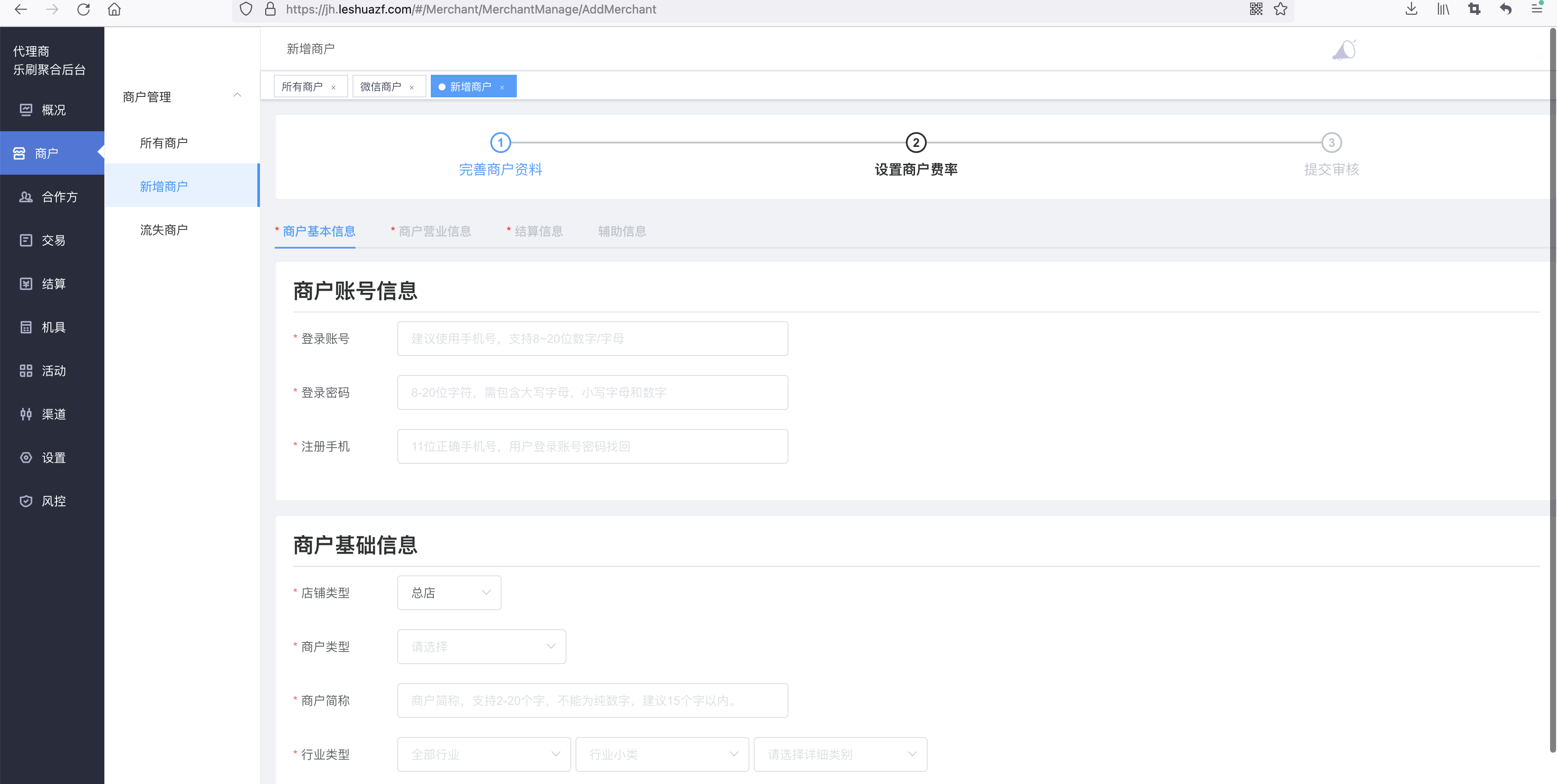This screenshot has height=784, width=1557.
Task: Focus the 登录账号 input field
Action: [x=592, y=339]
